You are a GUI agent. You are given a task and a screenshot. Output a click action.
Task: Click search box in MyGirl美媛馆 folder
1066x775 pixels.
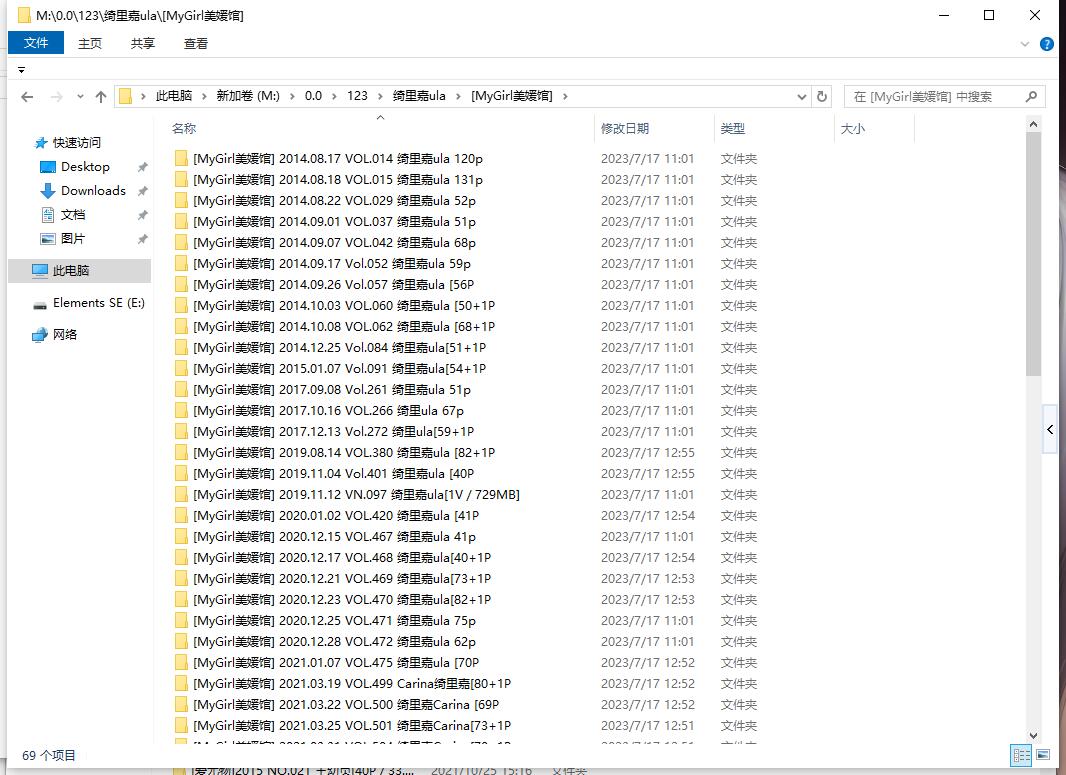click(935, 97)
